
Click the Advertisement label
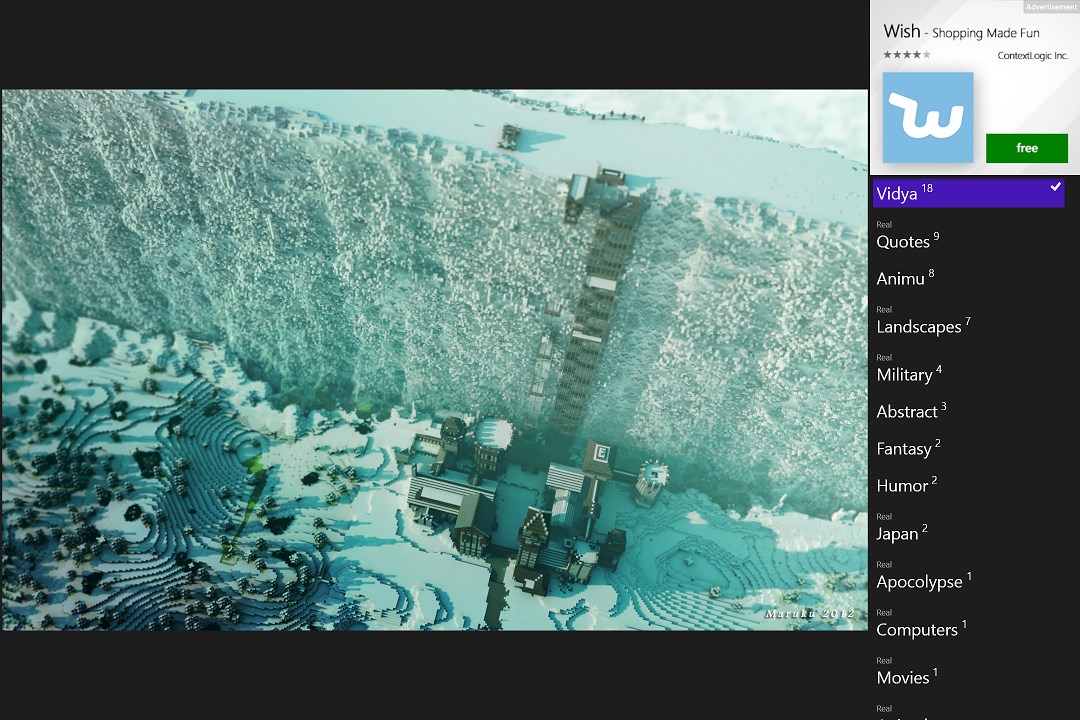tap(1050, 7)
